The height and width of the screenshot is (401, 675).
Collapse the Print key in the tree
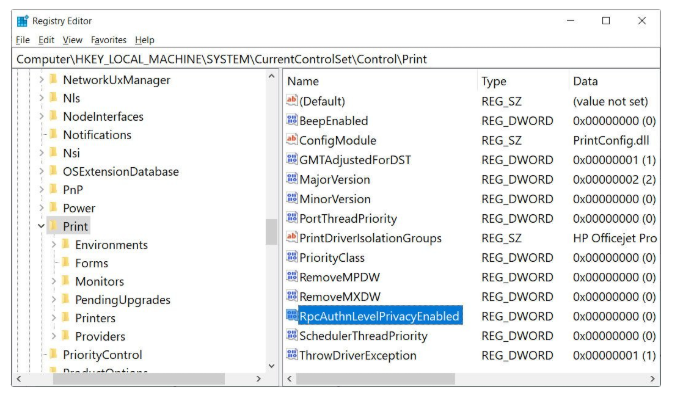pyautogui.click(x=41, y=227)
